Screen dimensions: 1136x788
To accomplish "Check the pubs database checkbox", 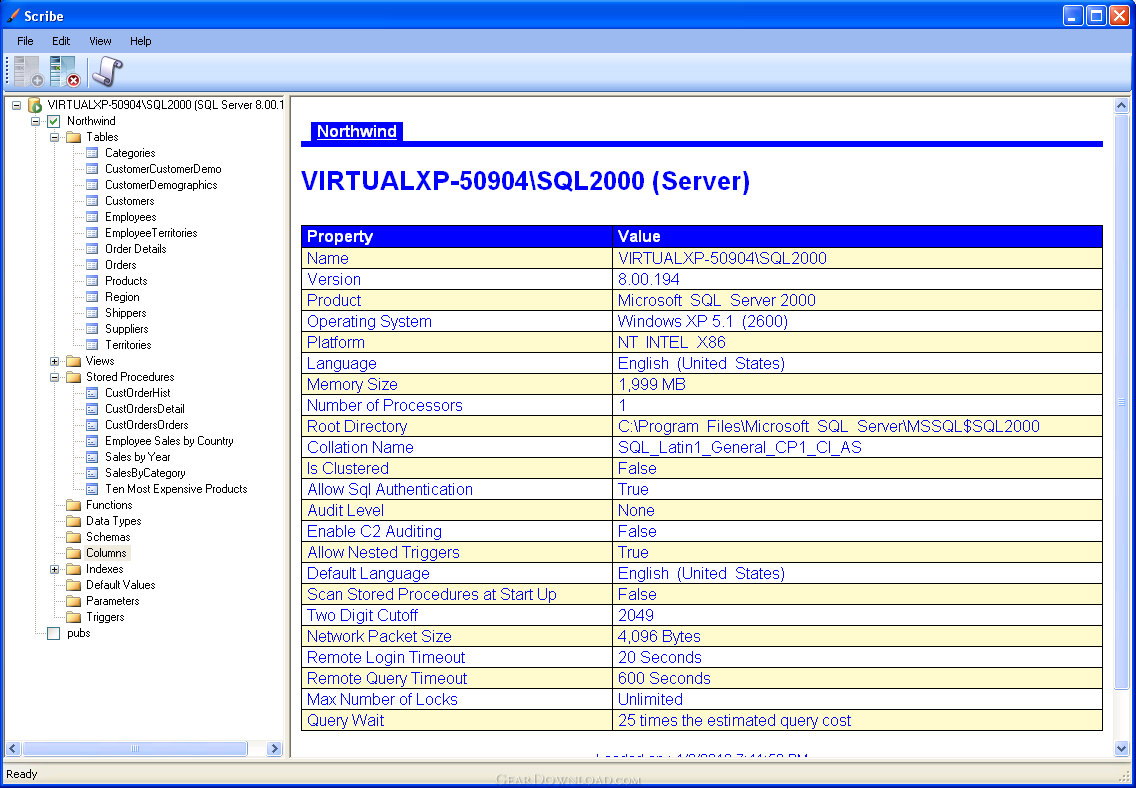I will (54, 633).
